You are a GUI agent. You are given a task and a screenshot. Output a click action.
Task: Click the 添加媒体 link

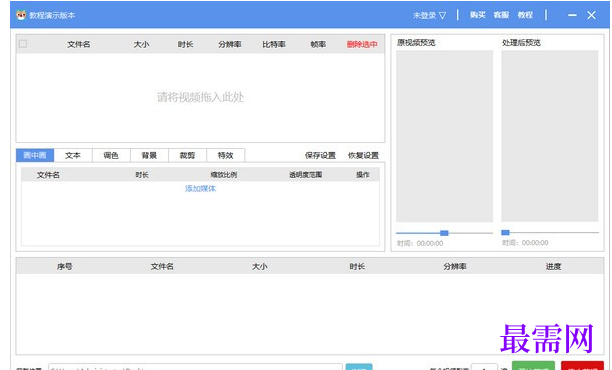[200, 189]
